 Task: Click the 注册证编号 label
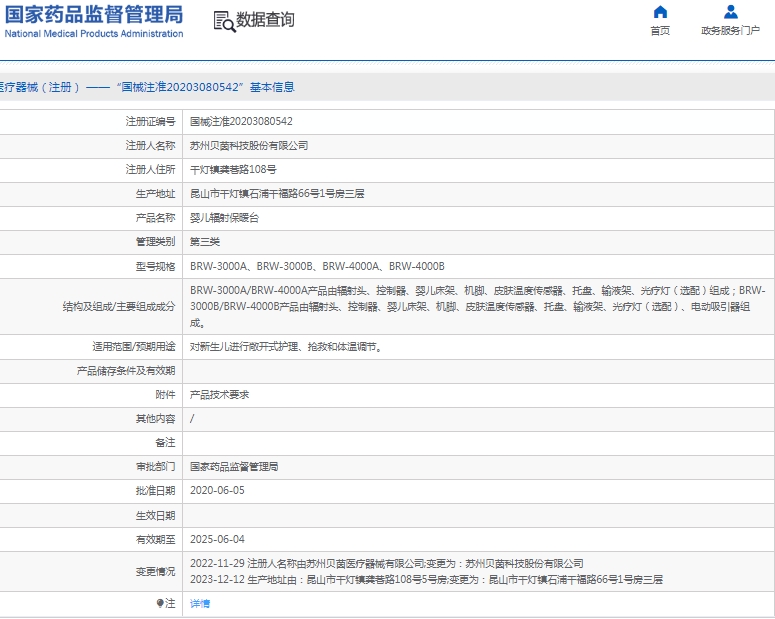pos(150,122)
